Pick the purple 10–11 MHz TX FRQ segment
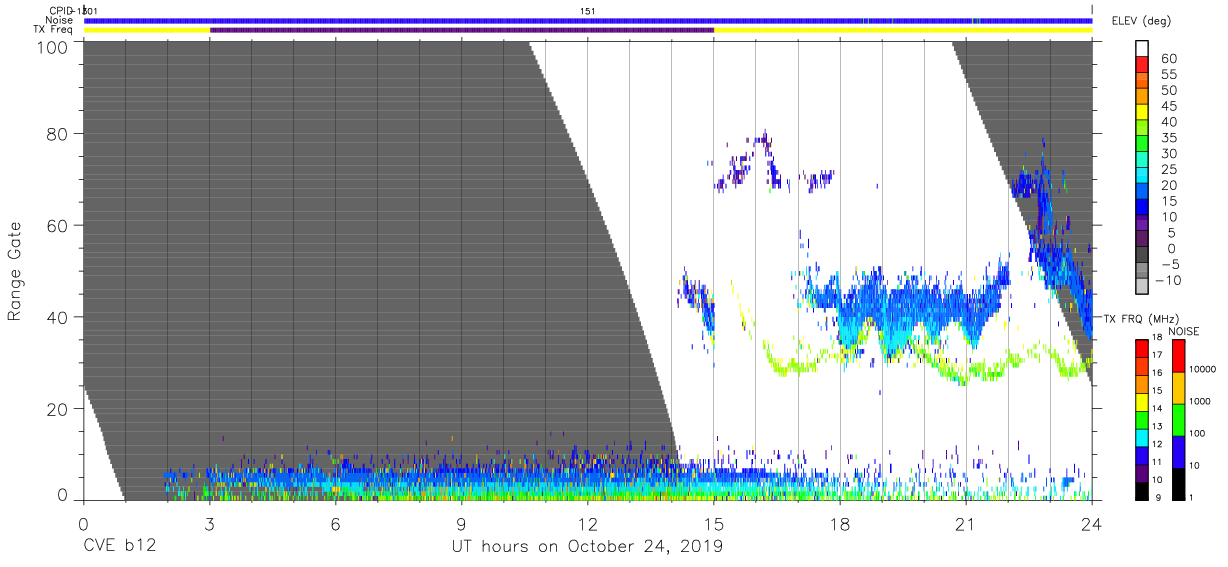This screenshot has height=567, width=1228. pyautogui.click(x=1142, y=473)
